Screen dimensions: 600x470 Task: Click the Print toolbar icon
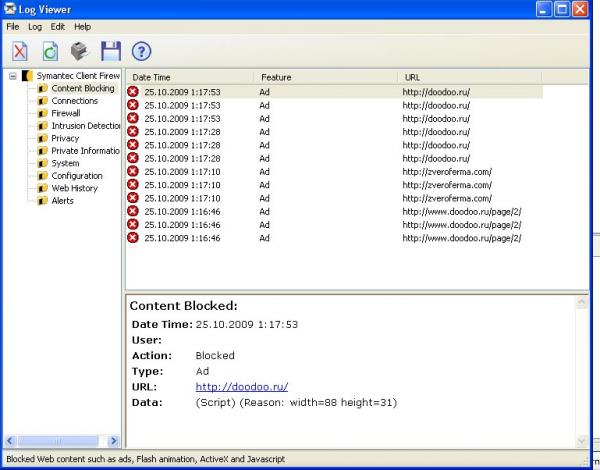80,51
